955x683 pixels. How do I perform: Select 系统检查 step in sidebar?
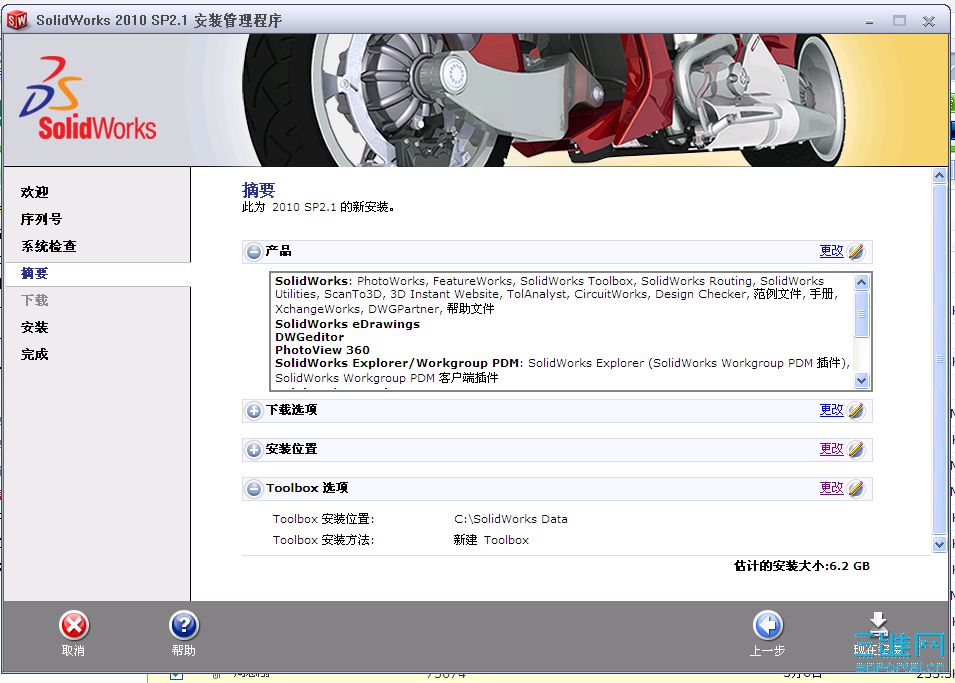point(49,246)
